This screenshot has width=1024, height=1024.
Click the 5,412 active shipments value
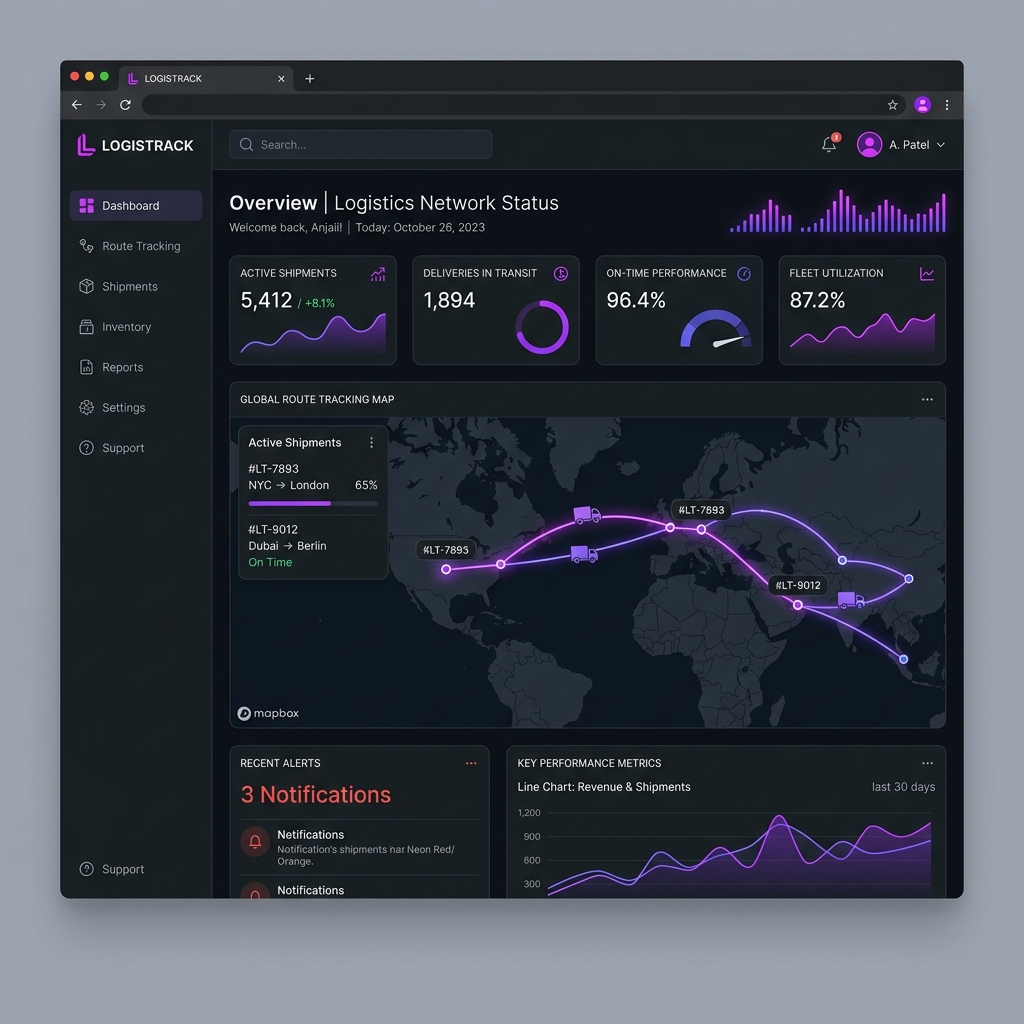pos(266,300)
